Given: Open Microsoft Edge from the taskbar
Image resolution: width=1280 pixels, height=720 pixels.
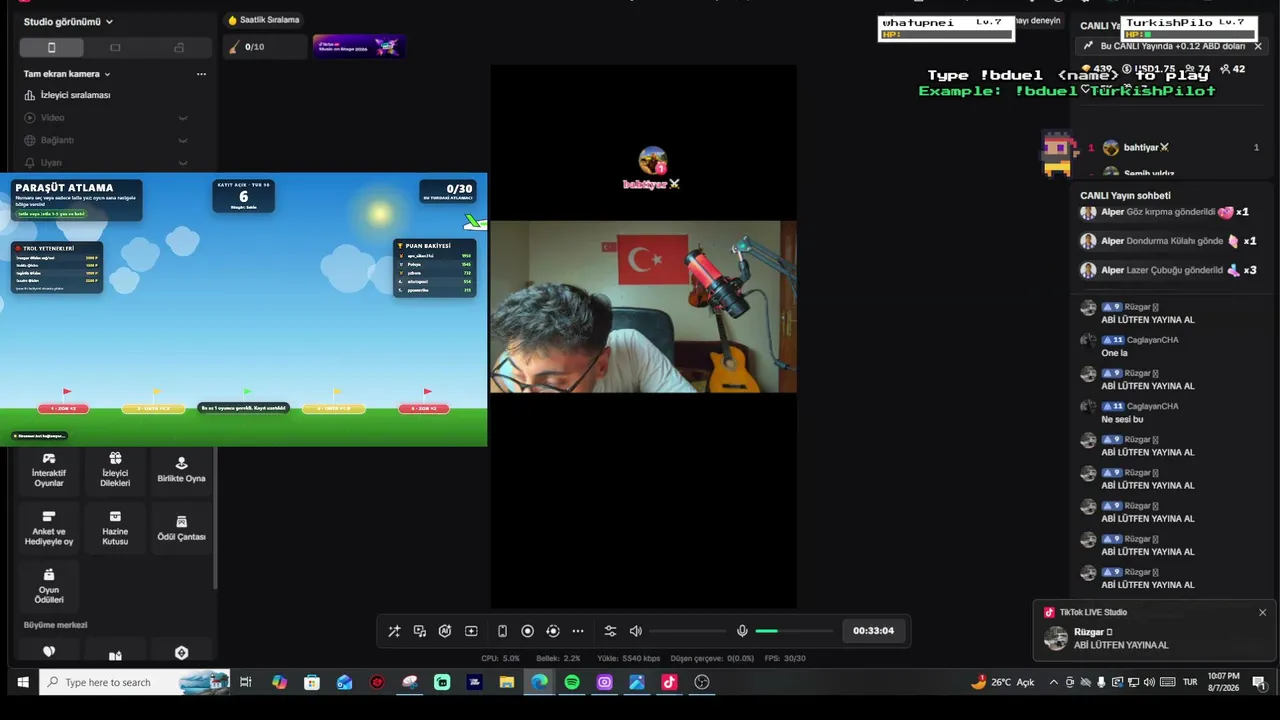Looking at the screenshot, I should [x=540, y=683].
